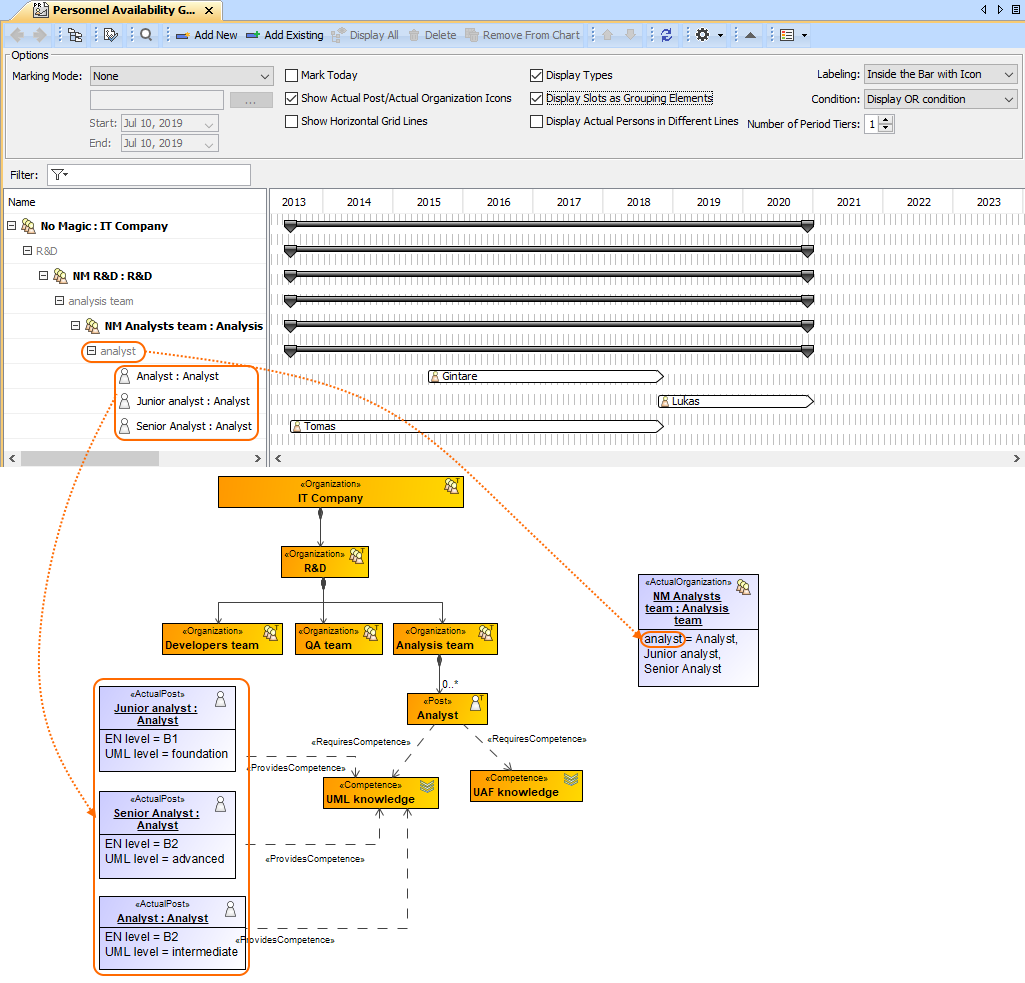Increase the Number of Period Tiers
The width and height of the screenshot is (1025, 983).
[x=887, y=120]
